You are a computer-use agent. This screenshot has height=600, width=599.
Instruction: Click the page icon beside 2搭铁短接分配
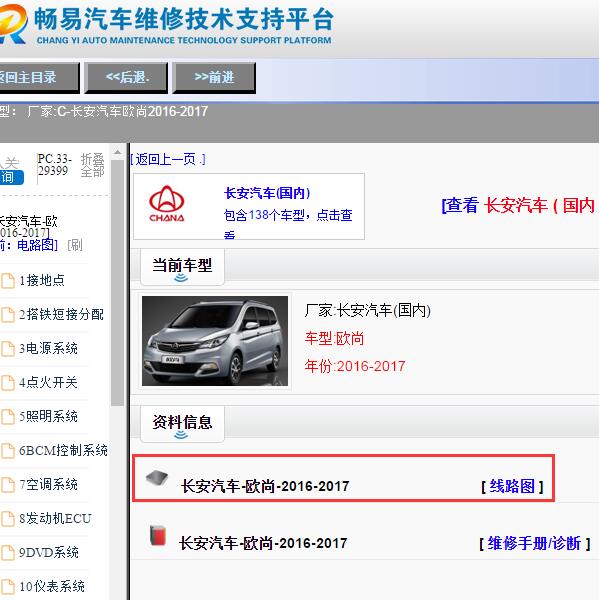click(7, 315)
